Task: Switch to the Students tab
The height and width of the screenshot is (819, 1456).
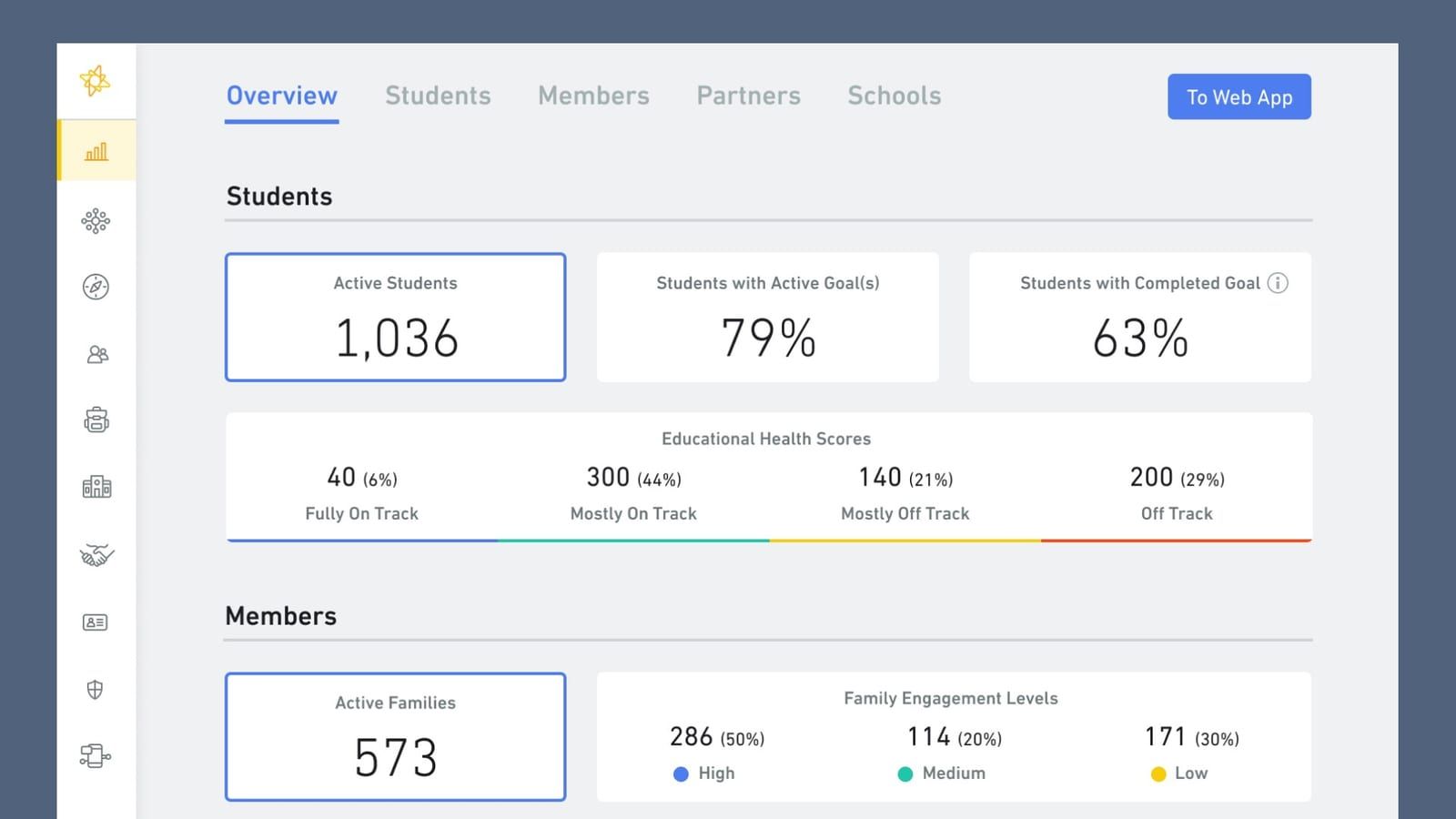Action: tap(438, 96)
